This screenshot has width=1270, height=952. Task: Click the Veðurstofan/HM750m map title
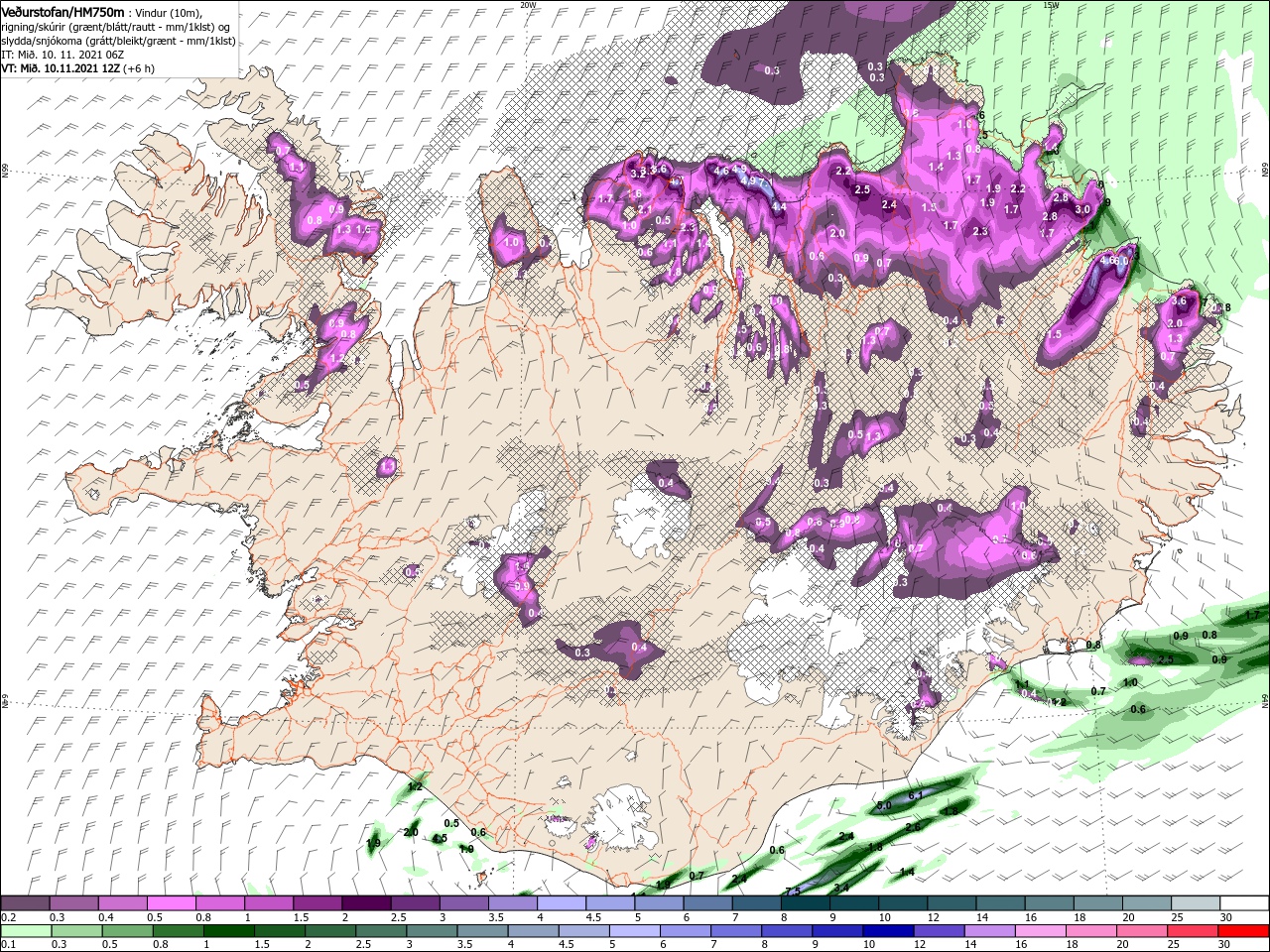pyautogui.click(x=63, y=11)
